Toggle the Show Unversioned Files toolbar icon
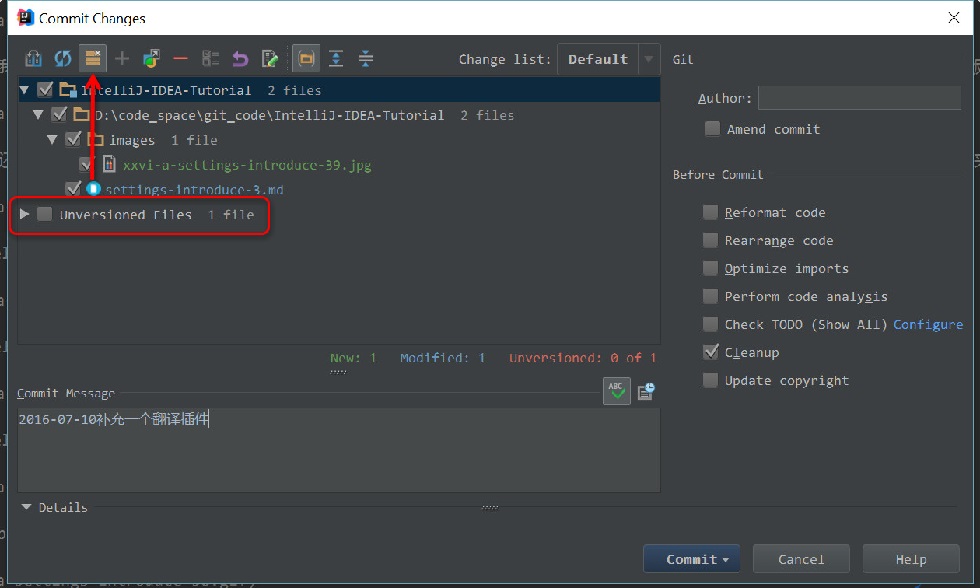Screen dimensions: 980x588 pos(92,59)
